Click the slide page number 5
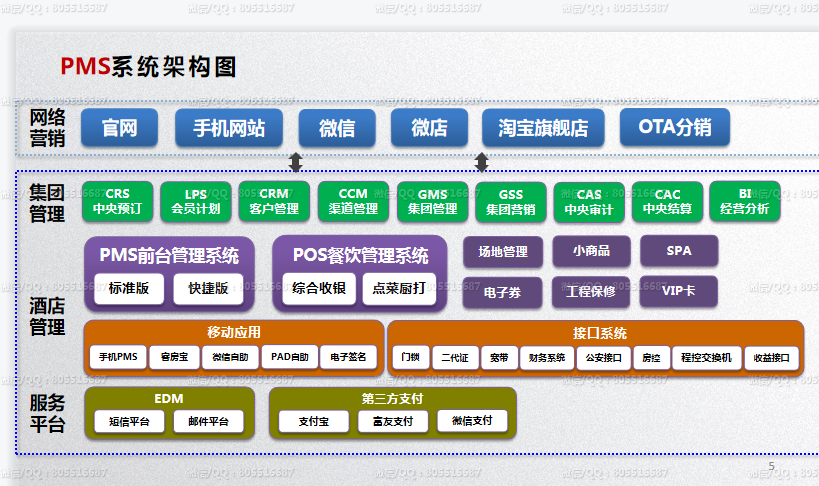This screenshot has width=819, height=486. click(771, 466)
